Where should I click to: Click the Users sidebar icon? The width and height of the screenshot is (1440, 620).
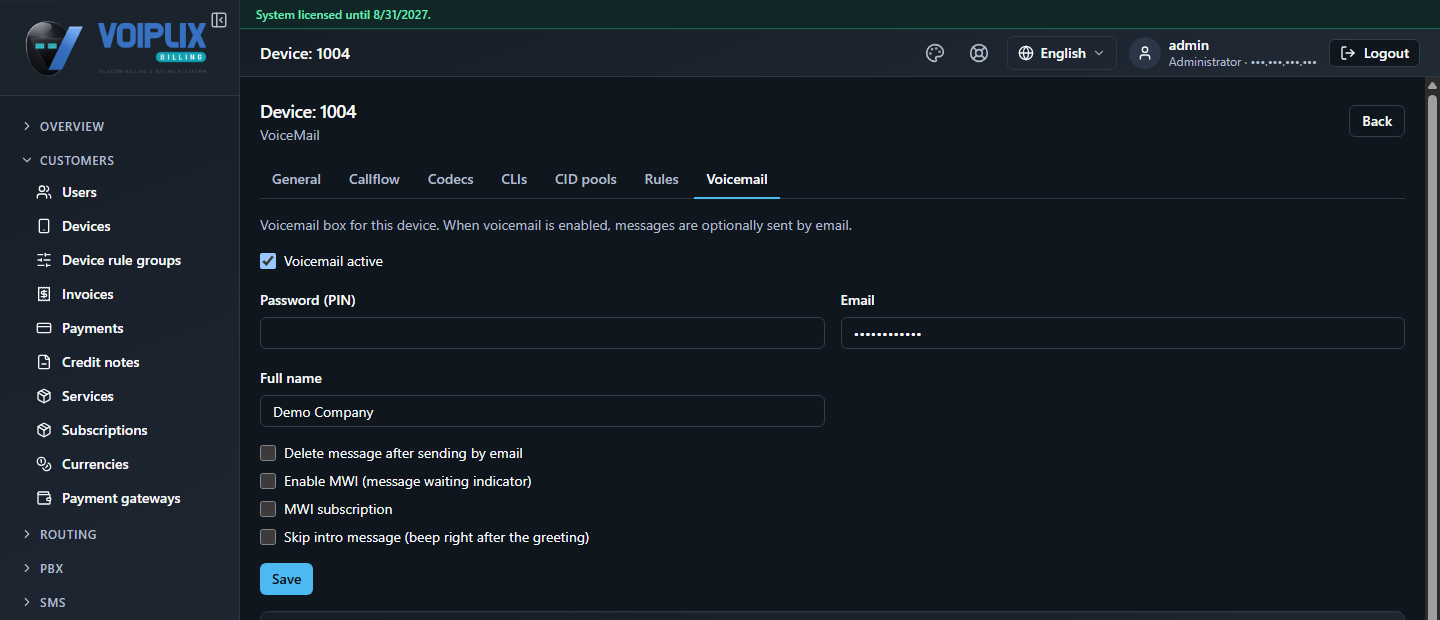[x=44, y=192]
